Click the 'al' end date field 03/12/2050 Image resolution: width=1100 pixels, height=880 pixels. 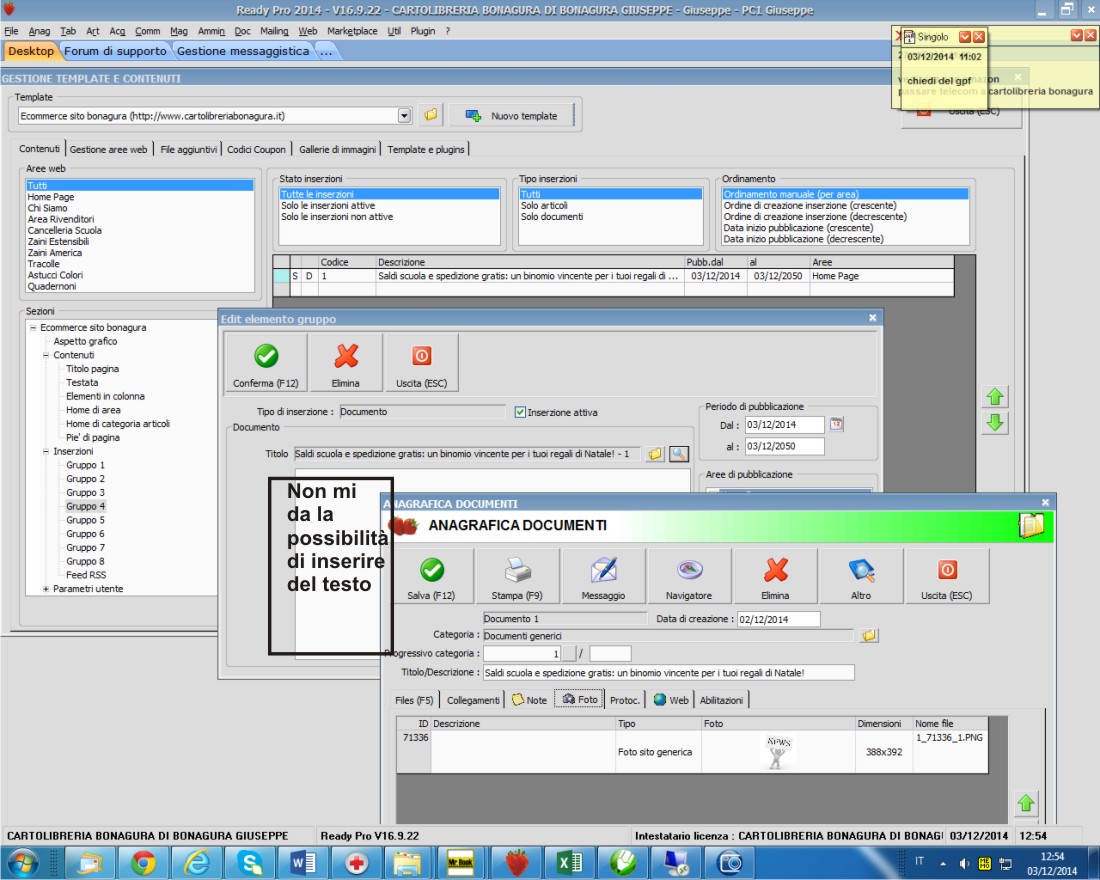(784, 446)
